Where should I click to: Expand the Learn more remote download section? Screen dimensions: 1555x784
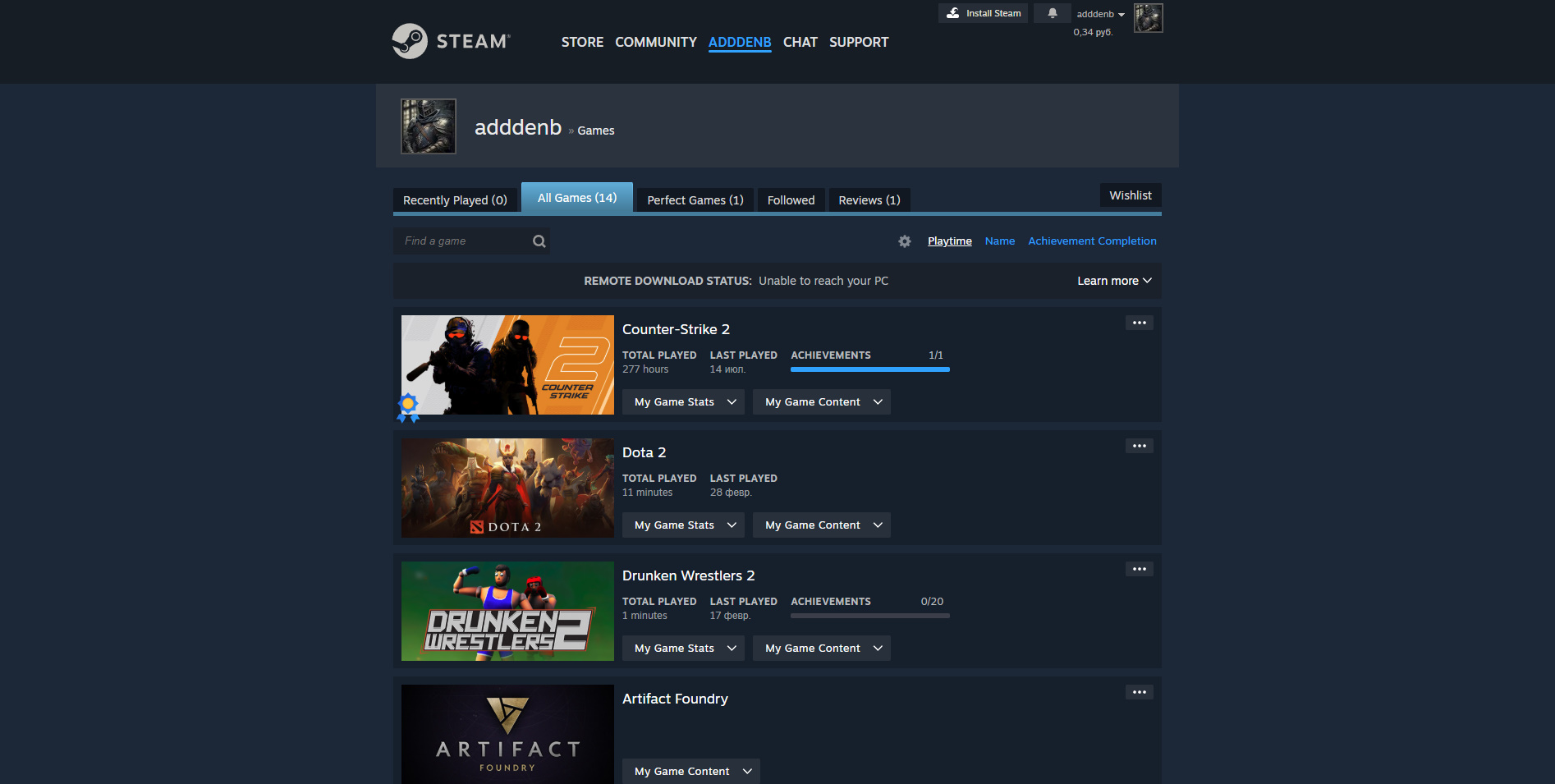(1114, 281)
